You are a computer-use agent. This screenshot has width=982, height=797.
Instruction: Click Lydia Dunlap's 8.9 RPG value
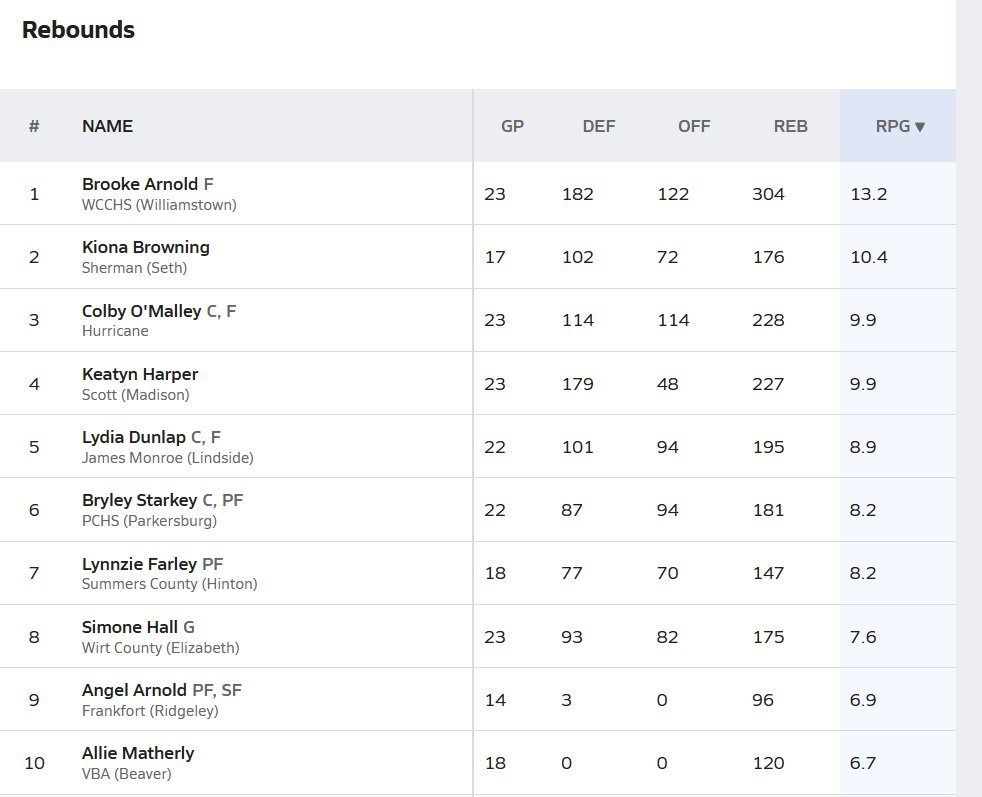pyautogui.click(x=863, y=448)
